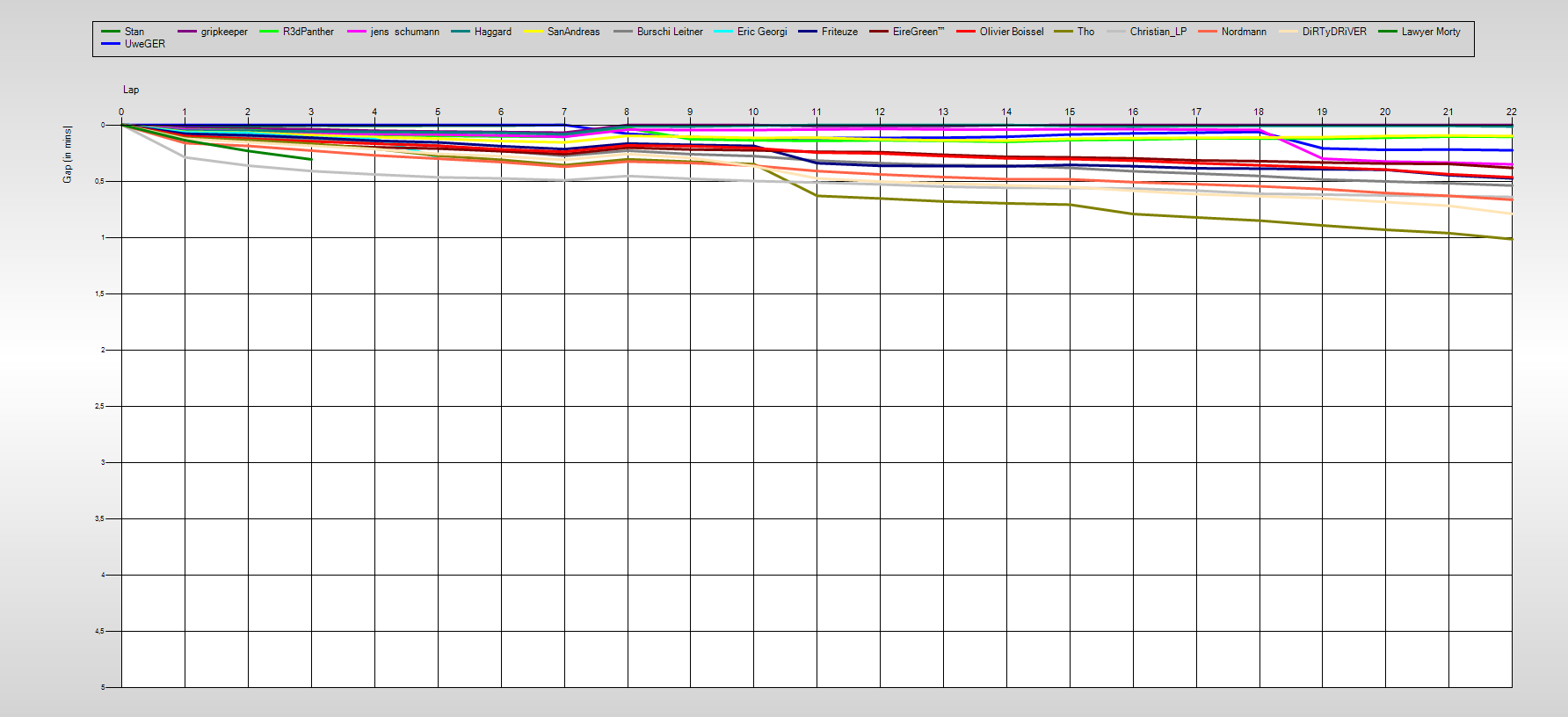Image resolution: width=1568 pixels, height=717 pixels.
Task: Click the magenta swatch beside jens schumann
Action: [356, 32]
